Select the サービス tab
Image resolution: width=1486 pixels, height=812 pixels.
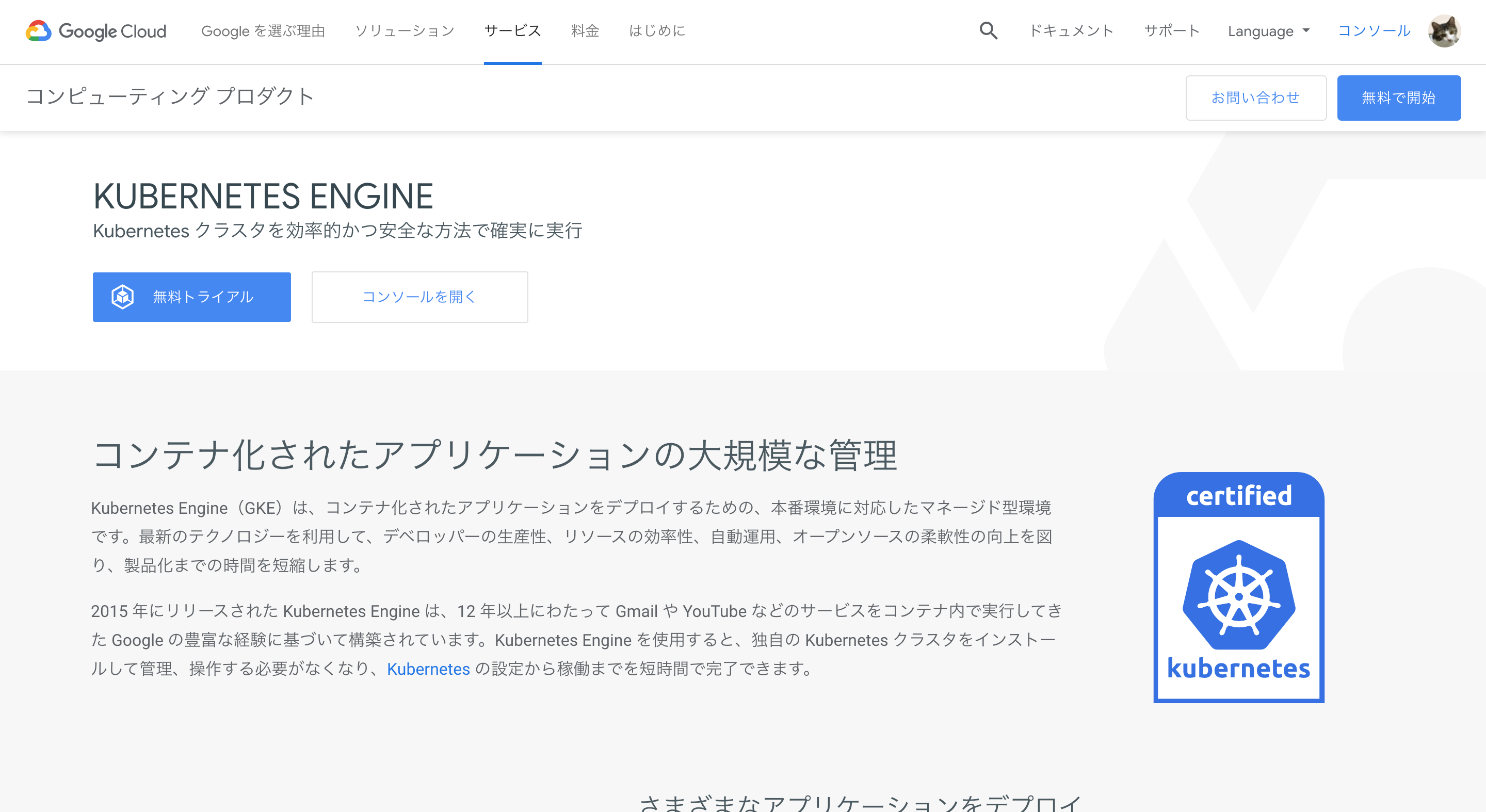coord(512,31)
